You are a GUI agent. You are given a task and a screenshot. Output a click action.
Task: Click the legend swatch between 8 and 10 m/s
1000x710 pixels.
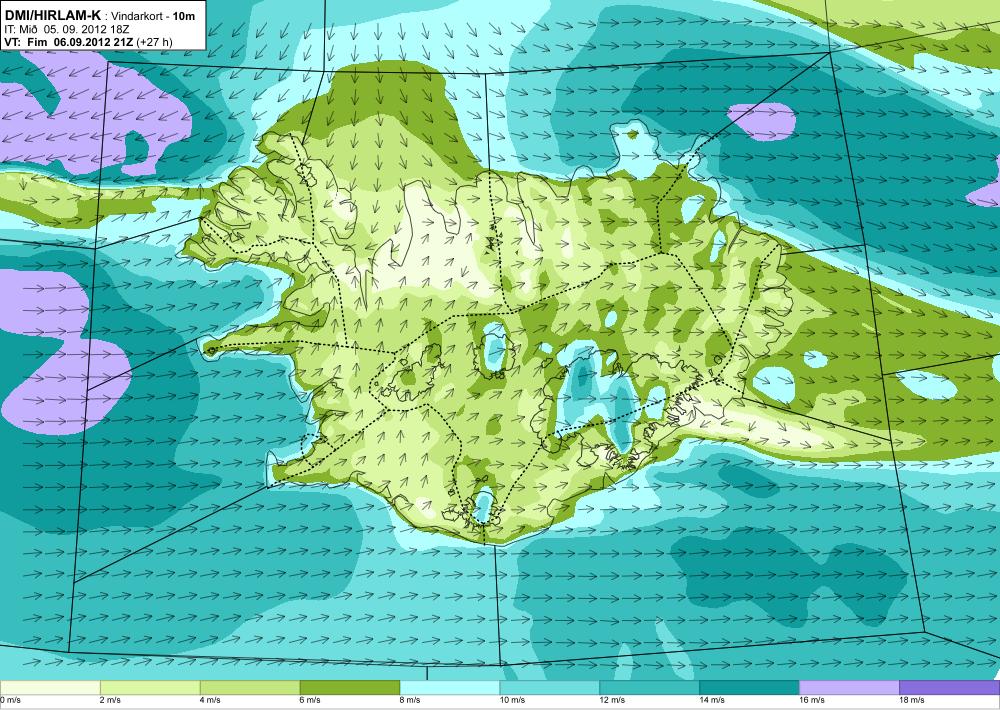450,688
